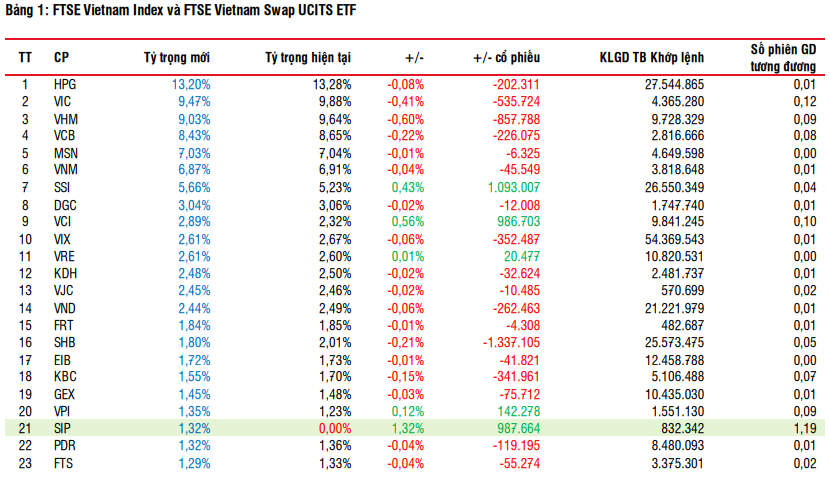The width and height of the screenshot is (829, 480).
Task: Select HPG's new weight 13,20% cell
Action: click(191, 85)
